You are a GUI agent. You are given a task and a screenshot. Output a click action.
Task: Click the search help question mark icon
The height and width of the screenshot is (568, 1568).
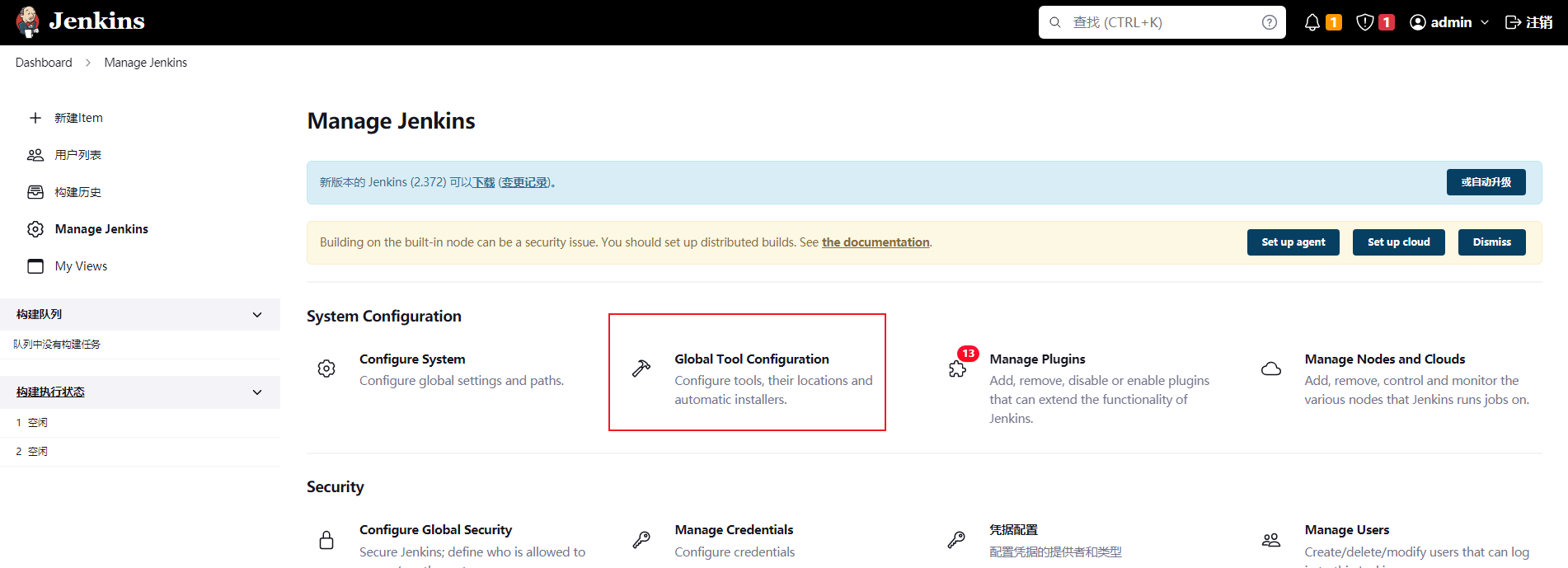click(x=1269, y=22)
